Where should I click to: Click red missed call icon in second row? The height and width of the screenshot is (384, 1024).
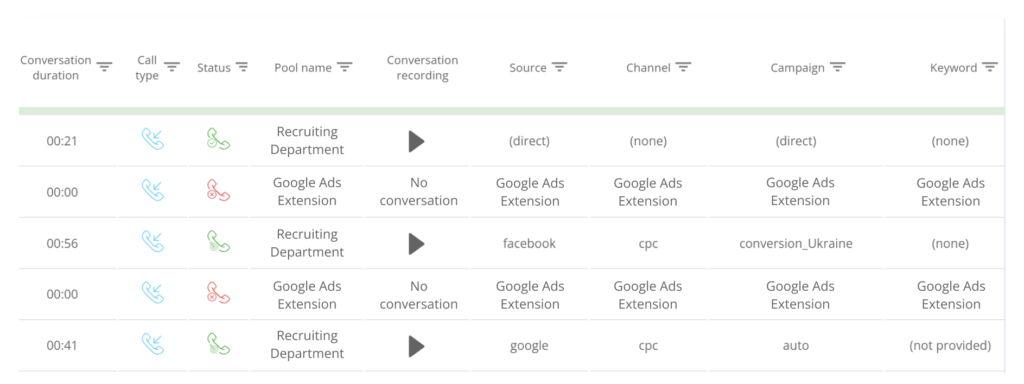click(x=218, y=190)
